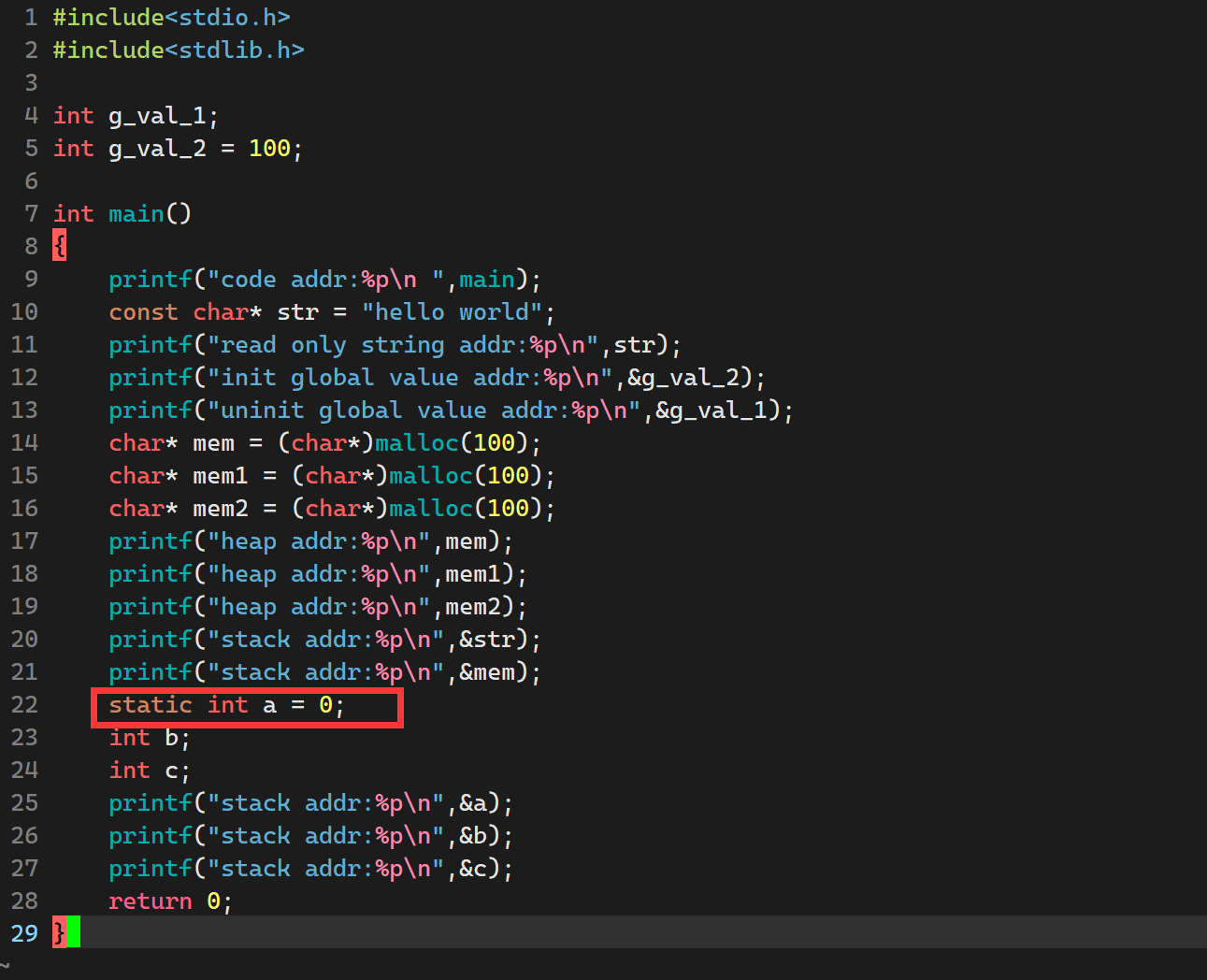The image size is (1207, 980).
Task: Click the "hello world" string literal
Action: [452, 312]
